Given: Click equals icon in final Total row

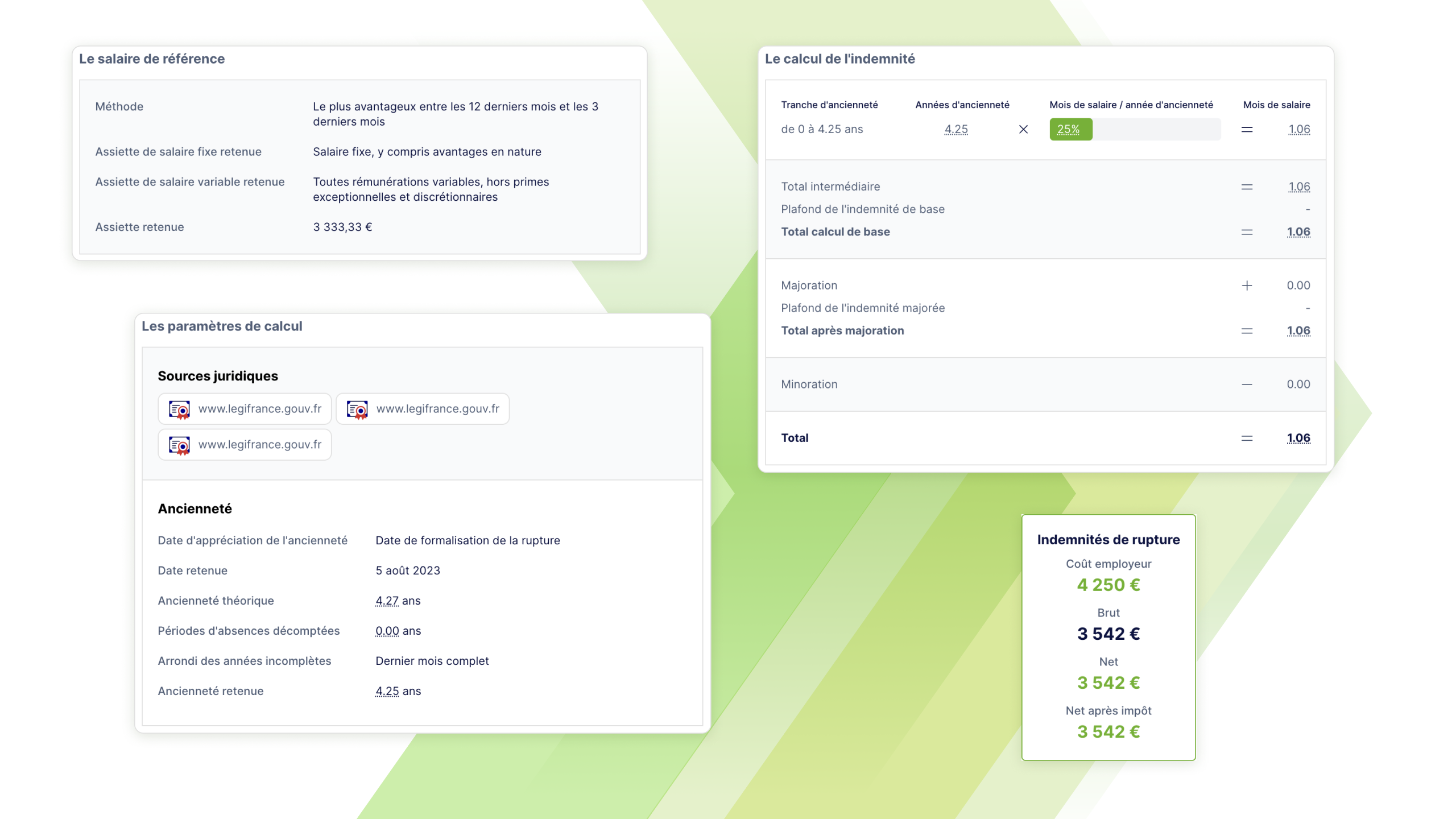Looking at the screenshot, I should [1247, 439].
